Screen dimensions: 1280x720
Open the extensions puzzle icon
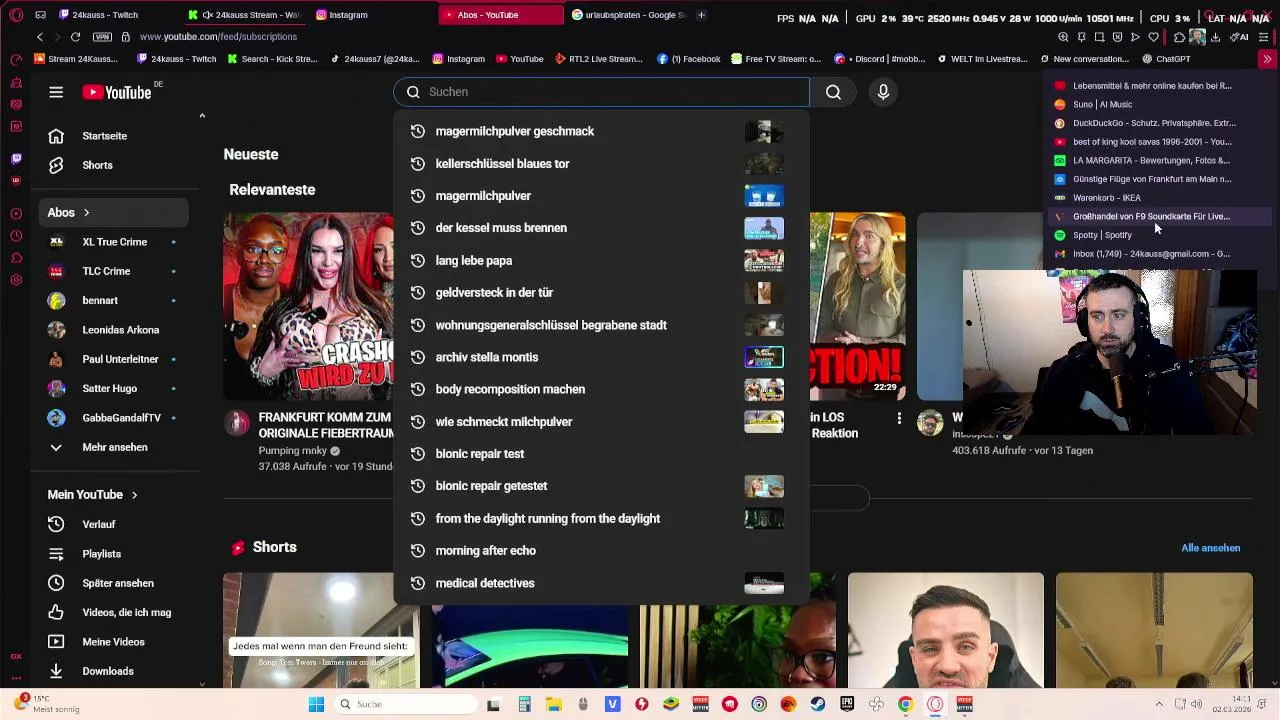point(1179,37)
